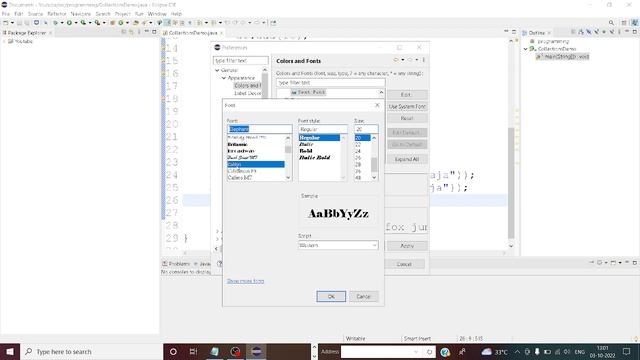640x360 pixels.
Task: Click the Font style input field
Action: click(x=322, y=129)
